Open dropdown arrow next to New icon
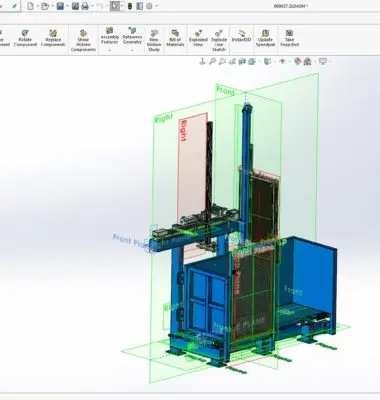380x400 pixels. (37, 6)
